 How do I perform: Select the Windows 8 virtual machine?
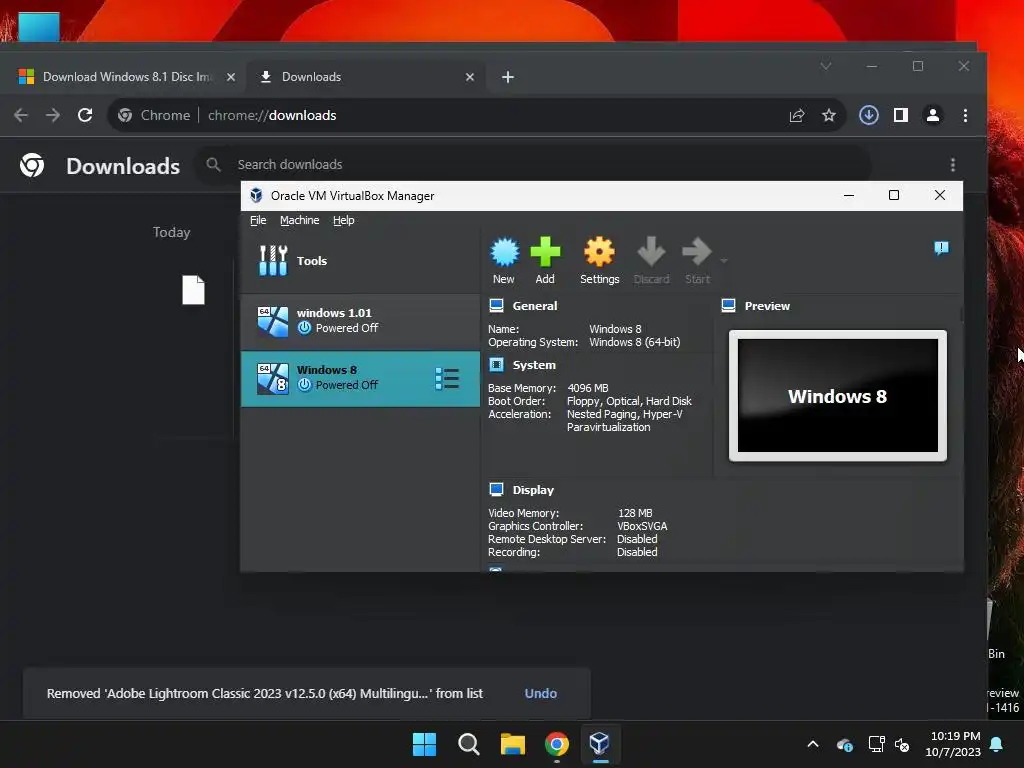360,379
